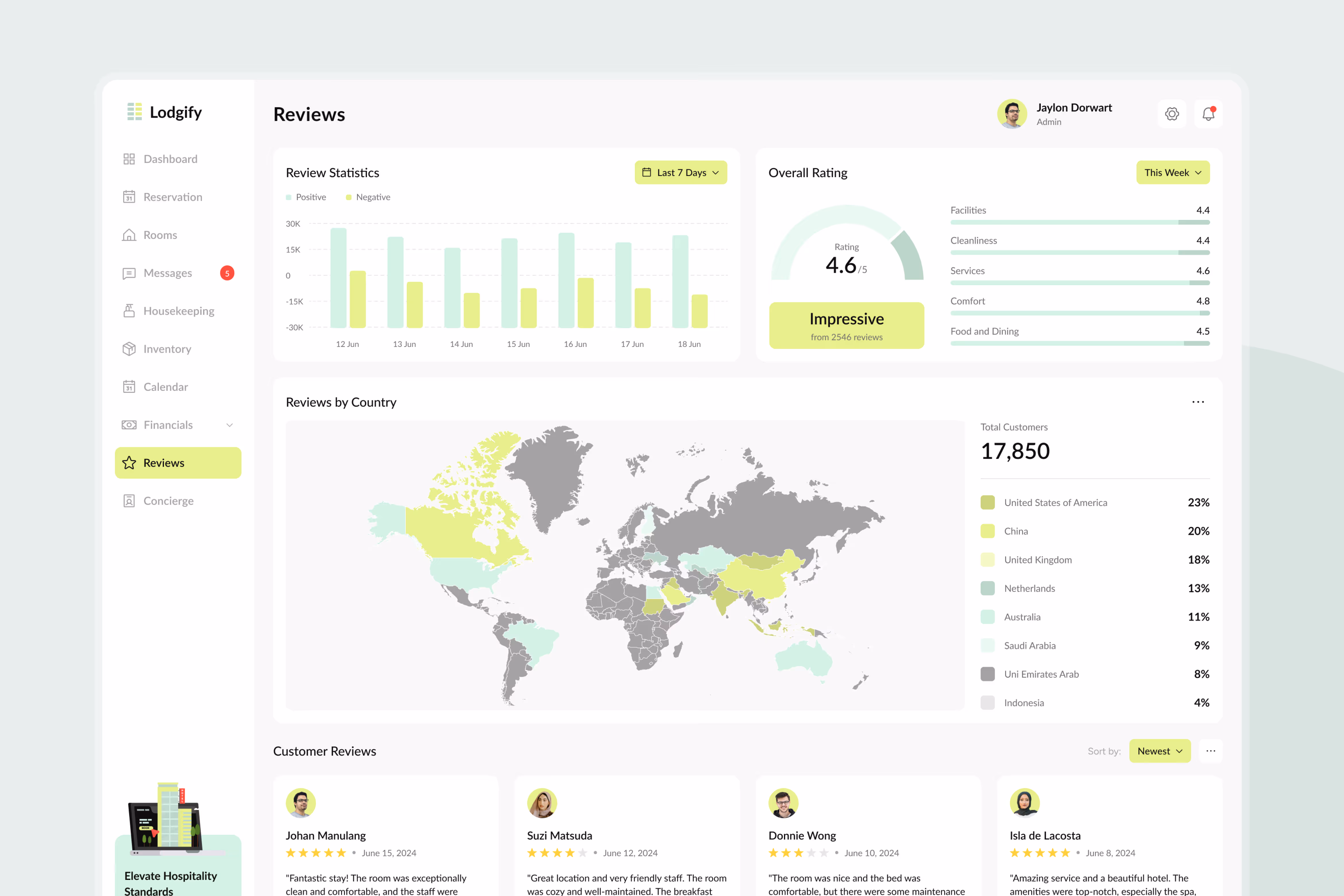The height and width of the screenshot is (896, 1344).
Task: Open the settings gear icon
Action: pyautogui.click(x=1171, y=114)
